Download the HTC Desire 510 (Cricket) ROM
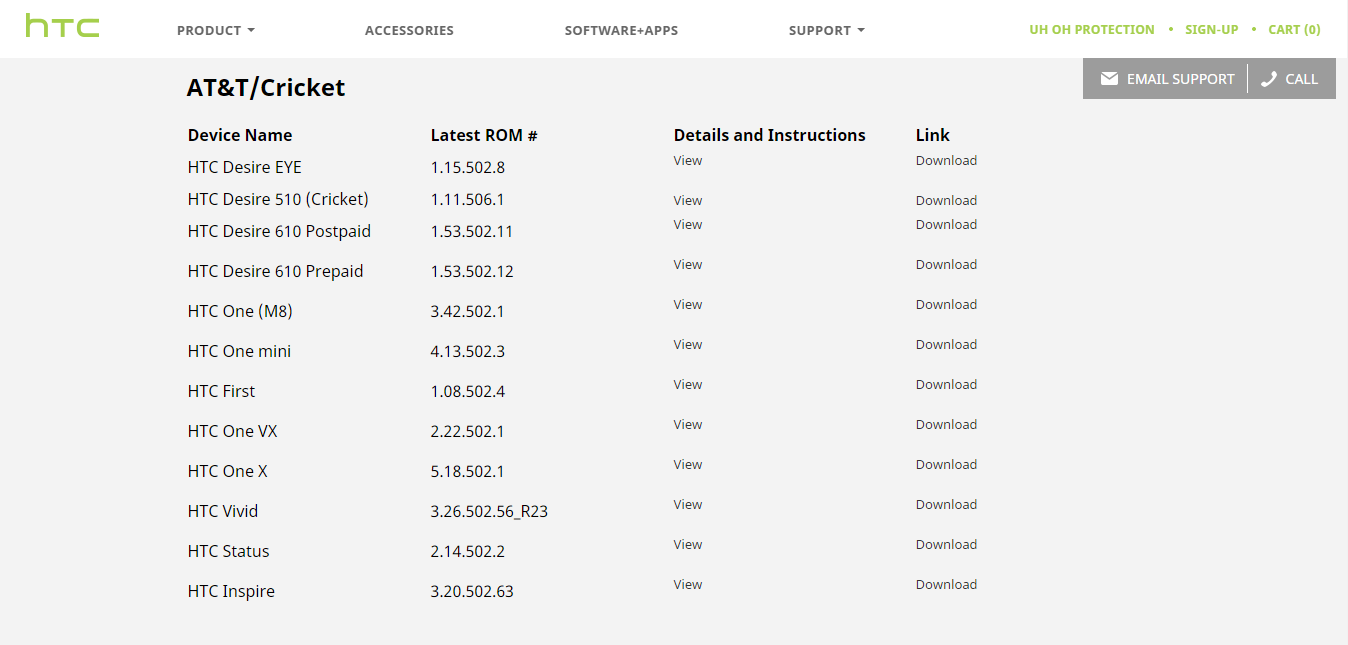1348x645 pixels. point(946,200)
